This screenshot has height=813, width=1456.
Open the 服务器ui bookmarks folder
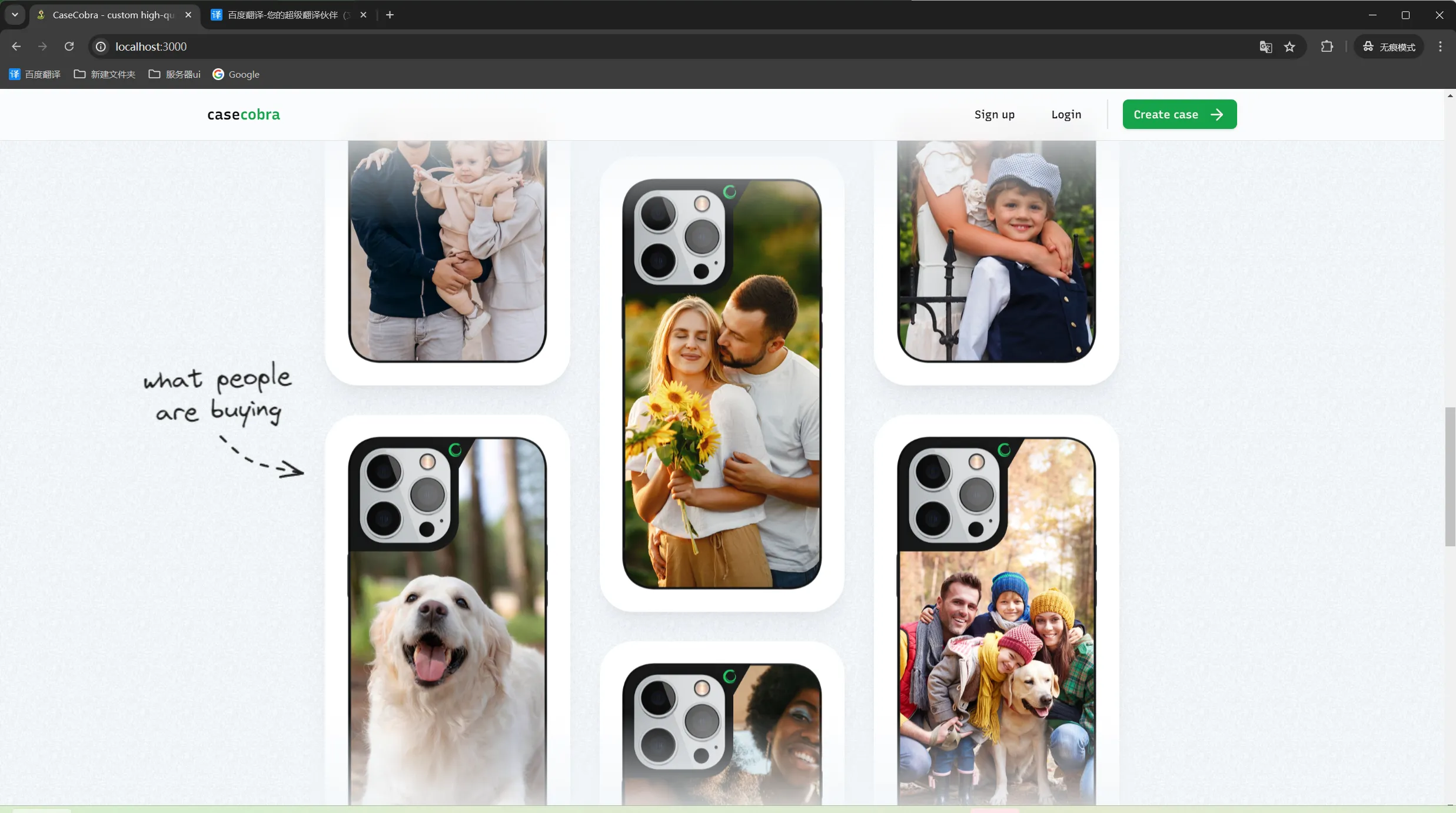(175, 74)
